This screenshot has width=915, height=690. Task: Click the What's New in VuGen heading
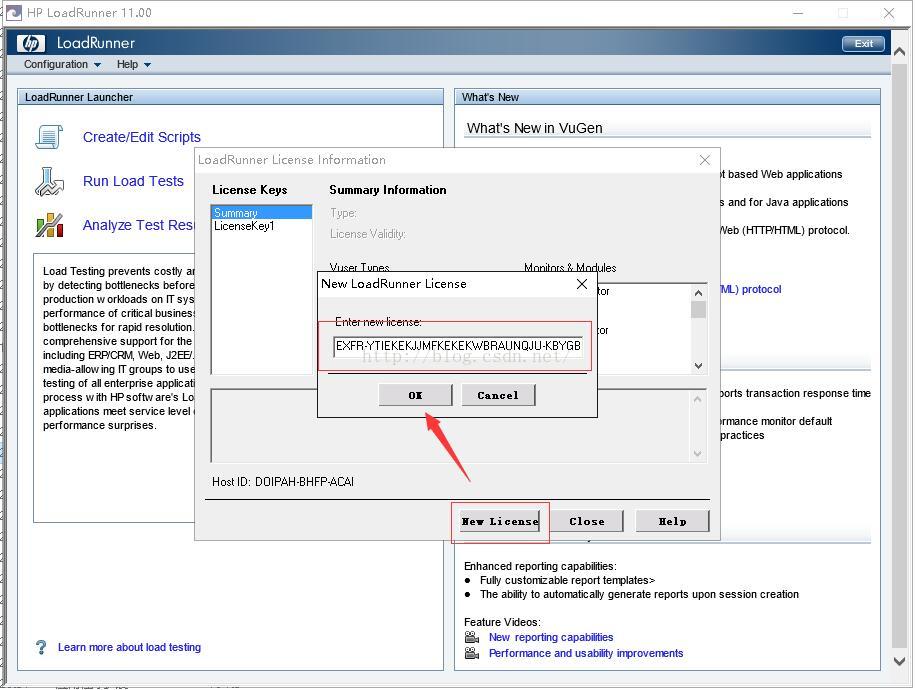point(535,128)
